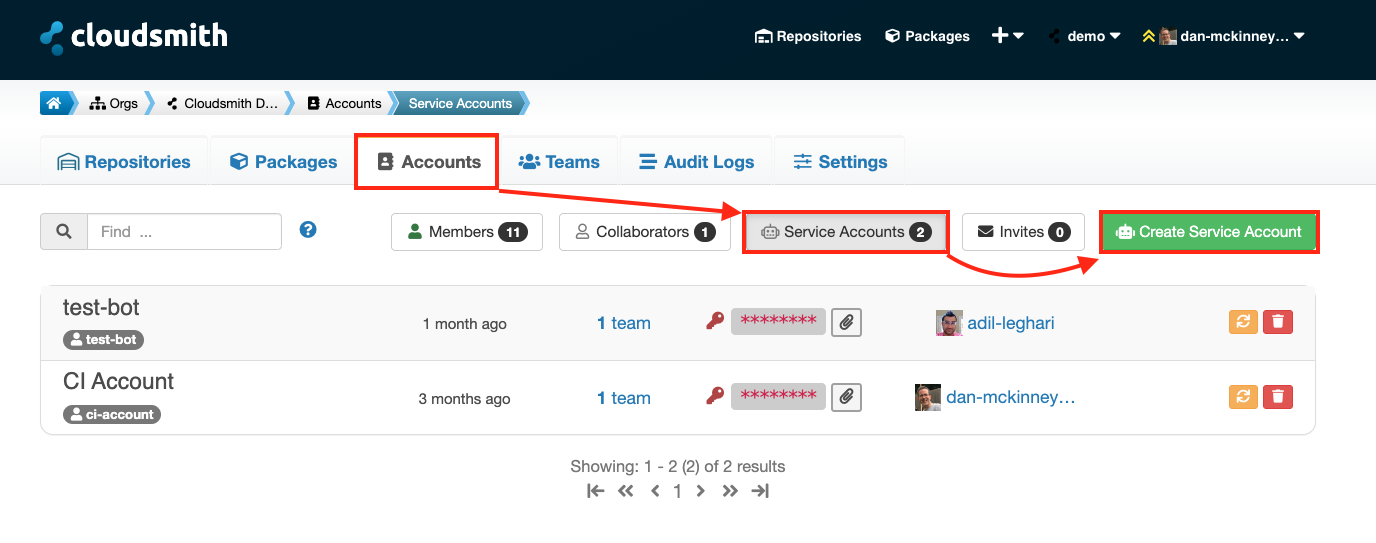Open the dan-mckinney user menu in the header
Viewport: 1376px width, 543px height.
(1232, 36)
